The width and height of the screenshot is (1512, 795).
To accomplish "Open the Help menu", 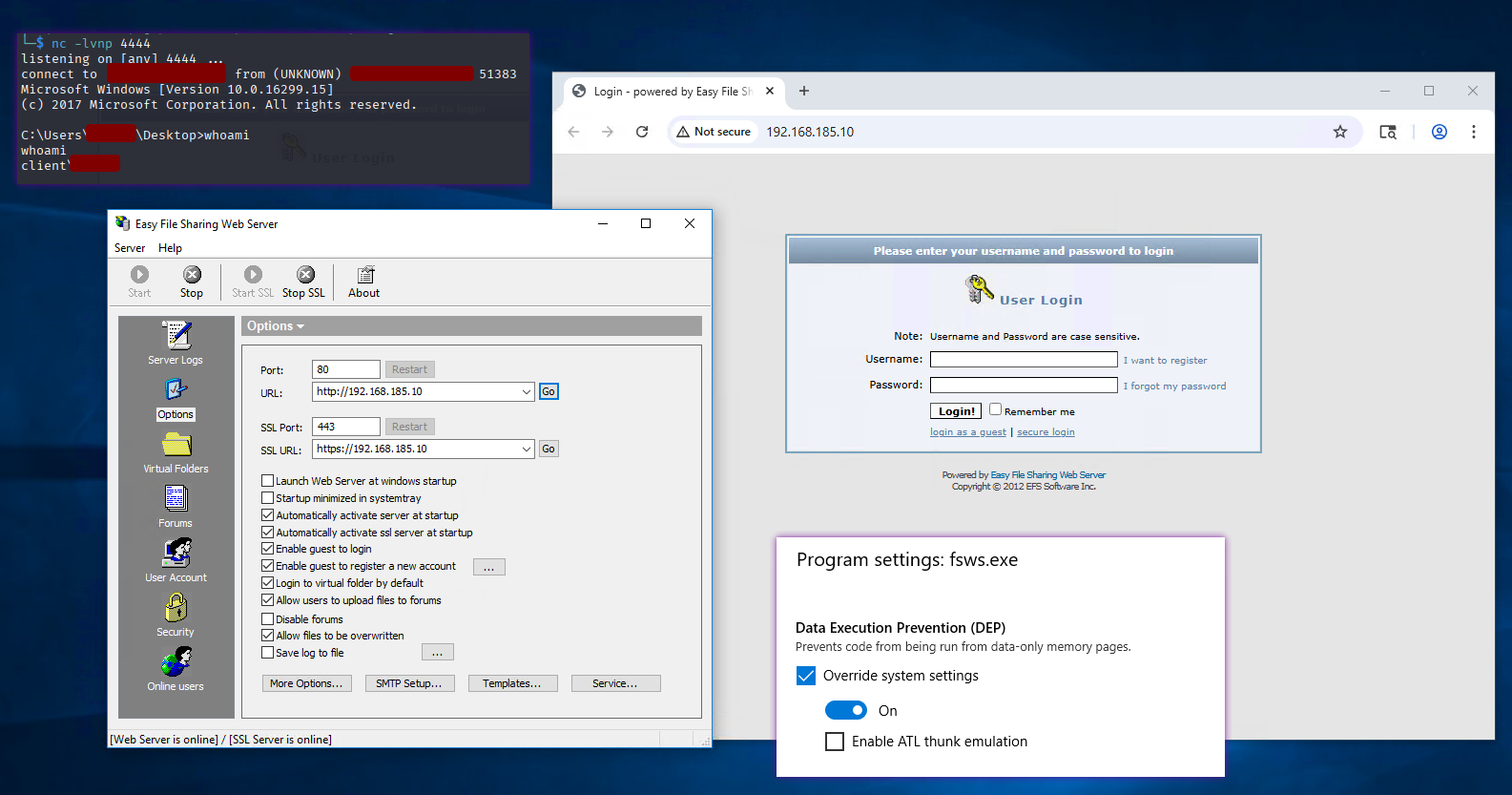I will (170, 248).
